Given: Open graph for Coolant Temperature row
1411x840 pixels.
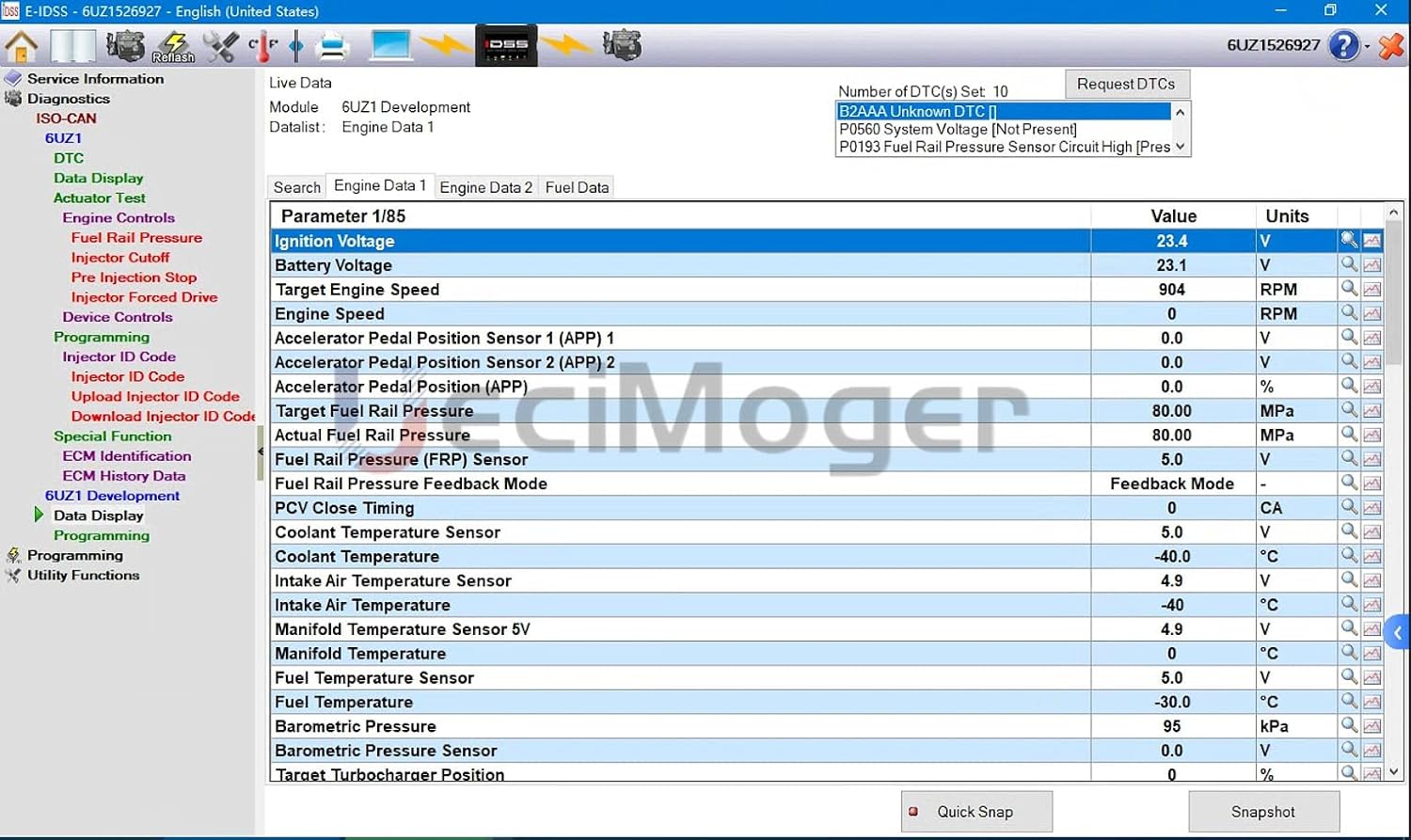Looking at the screenshot, I should (x=1372, y=556).
